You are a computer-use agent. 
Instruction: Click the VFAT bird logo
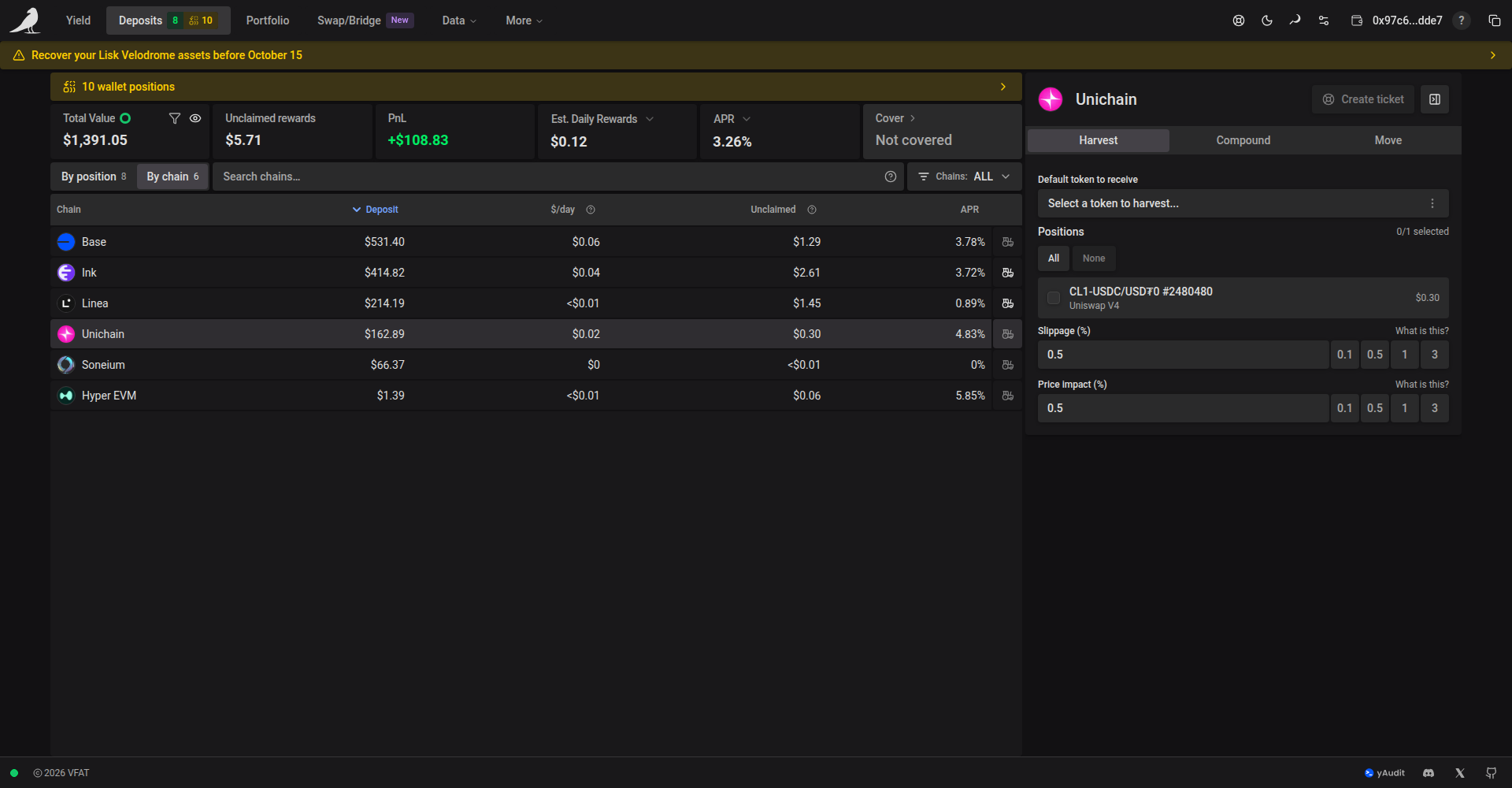tap(25, 20)
